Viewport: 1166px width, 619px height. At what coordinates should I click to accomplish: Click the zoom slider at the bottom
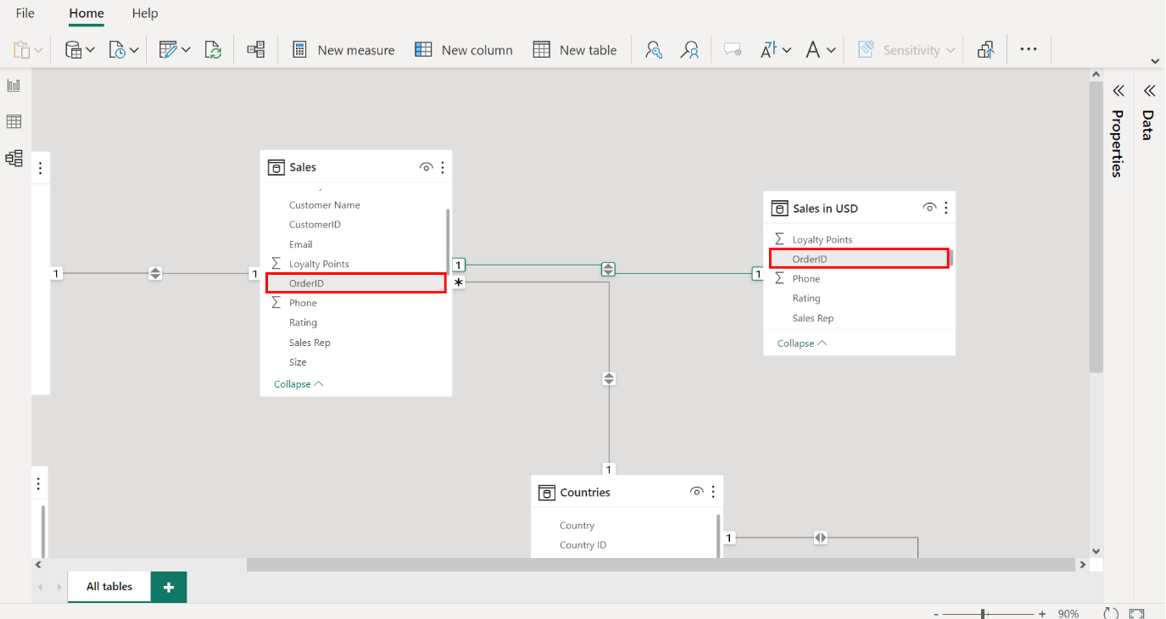pos(983,613)
